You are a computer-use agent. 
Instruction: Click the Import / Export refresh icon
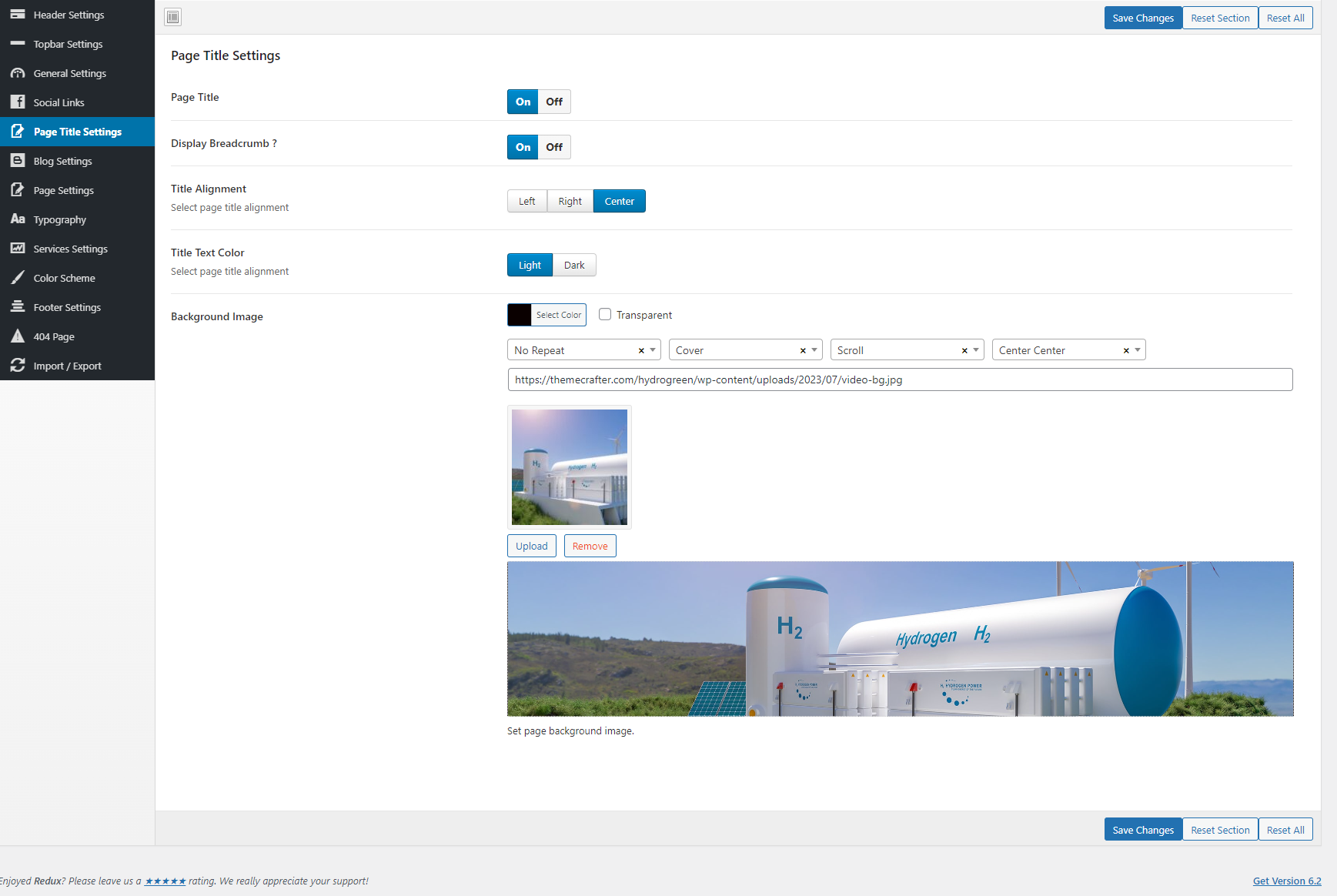pyautogui.click(x=18, y=366)
